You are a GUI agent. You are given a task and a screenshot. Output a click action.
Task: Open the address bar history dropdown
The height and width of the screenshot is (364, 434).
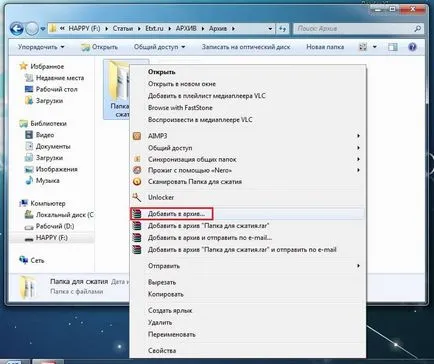[x=270, y=29]
